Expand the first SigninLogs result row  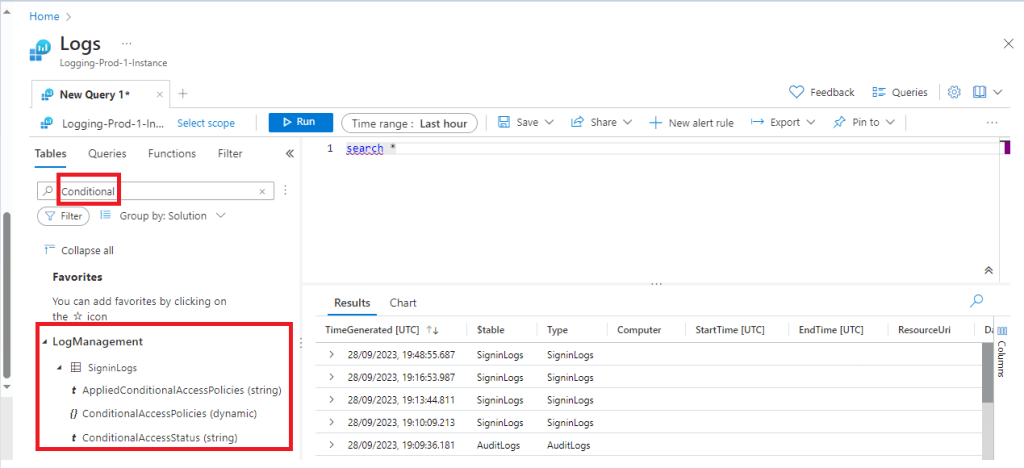(x=332, y=355)
